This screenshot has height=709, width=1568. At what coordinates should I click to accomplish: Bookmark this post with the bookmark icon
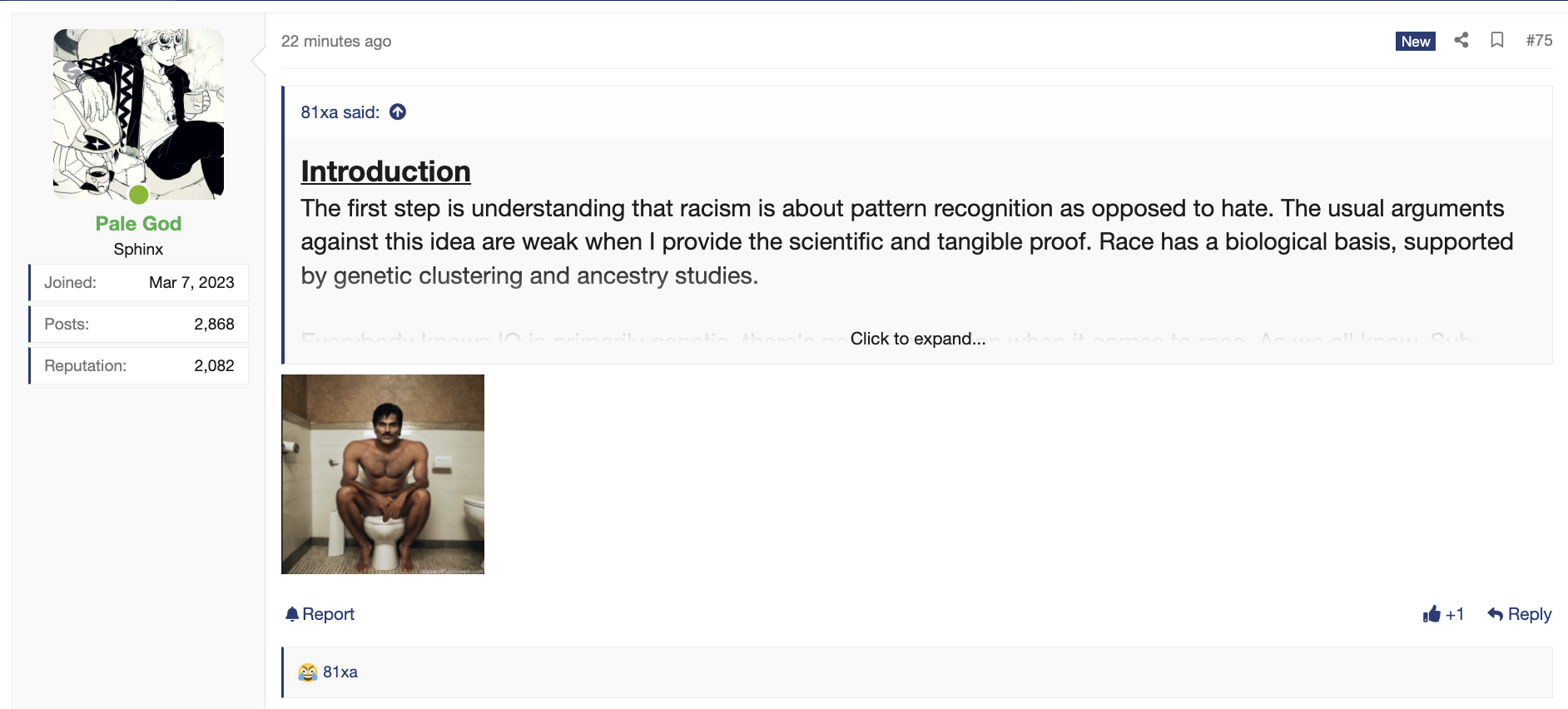pos(1497,40)
